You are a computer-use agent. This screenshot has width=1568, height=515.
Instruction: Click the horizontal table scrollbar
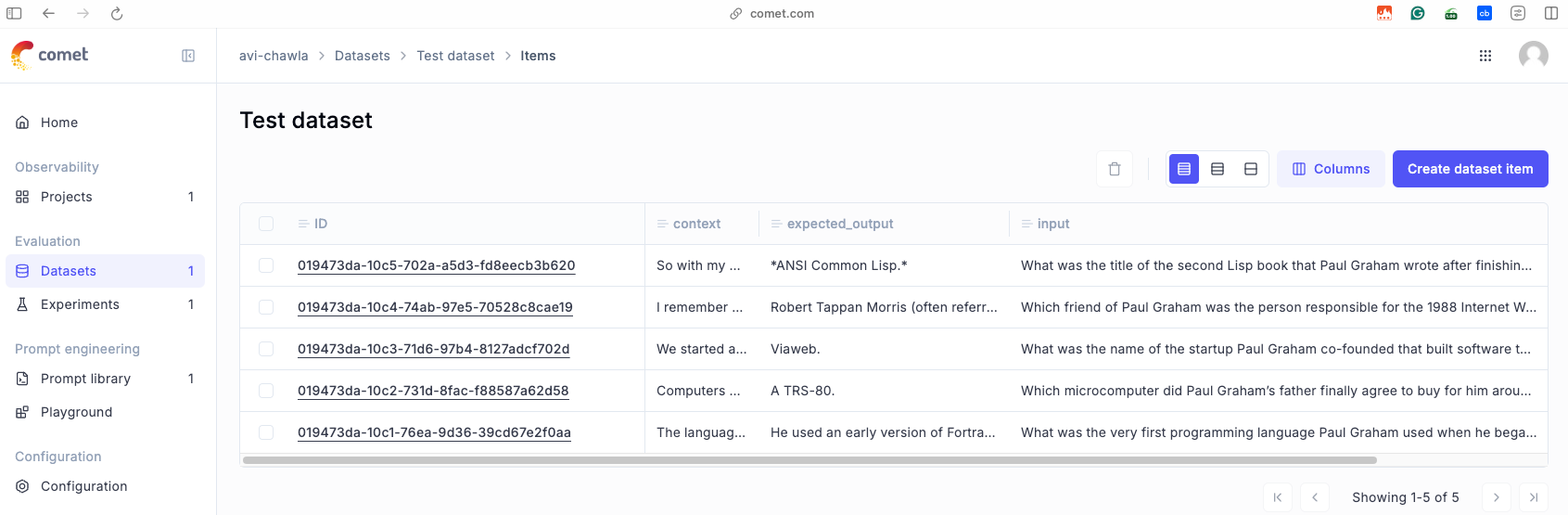click(x=809, y=460)
